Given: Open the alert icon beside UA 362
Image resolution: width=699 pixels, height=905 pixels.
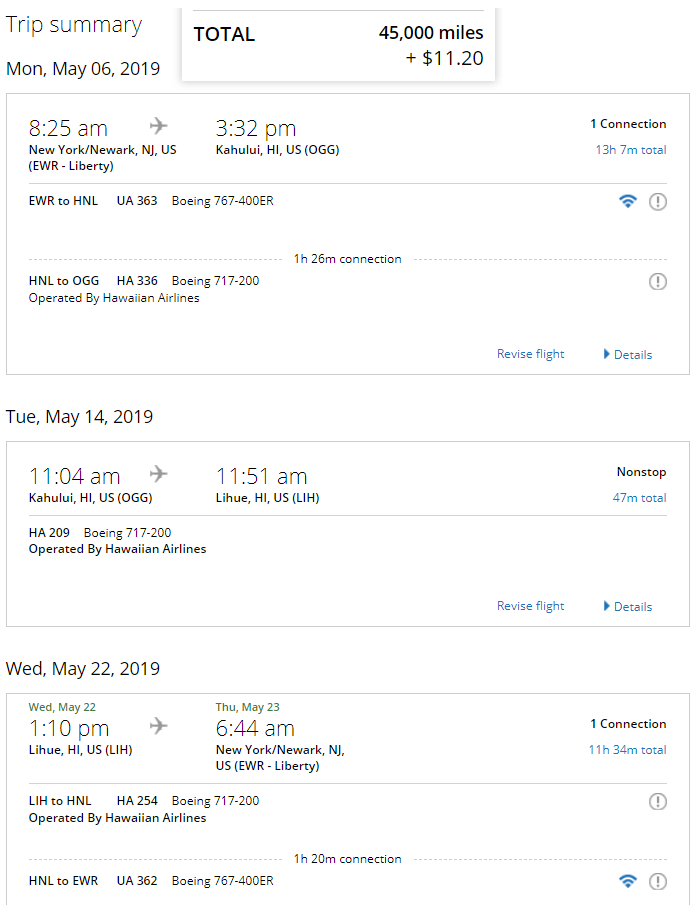Looking at the screenshot, I should (x=657, y=881).
